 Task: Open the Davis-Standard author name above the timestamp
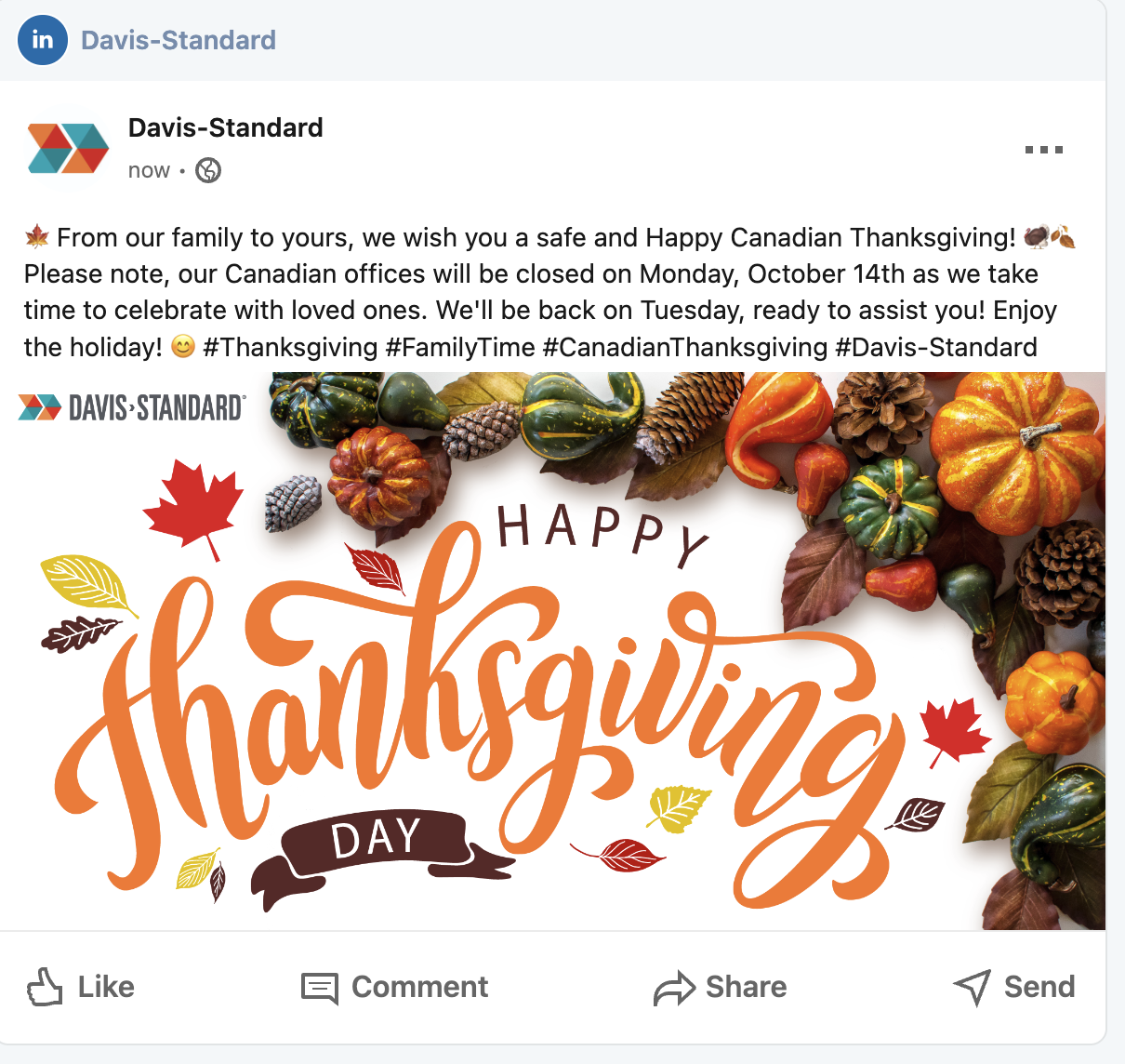tap(226, 127)
